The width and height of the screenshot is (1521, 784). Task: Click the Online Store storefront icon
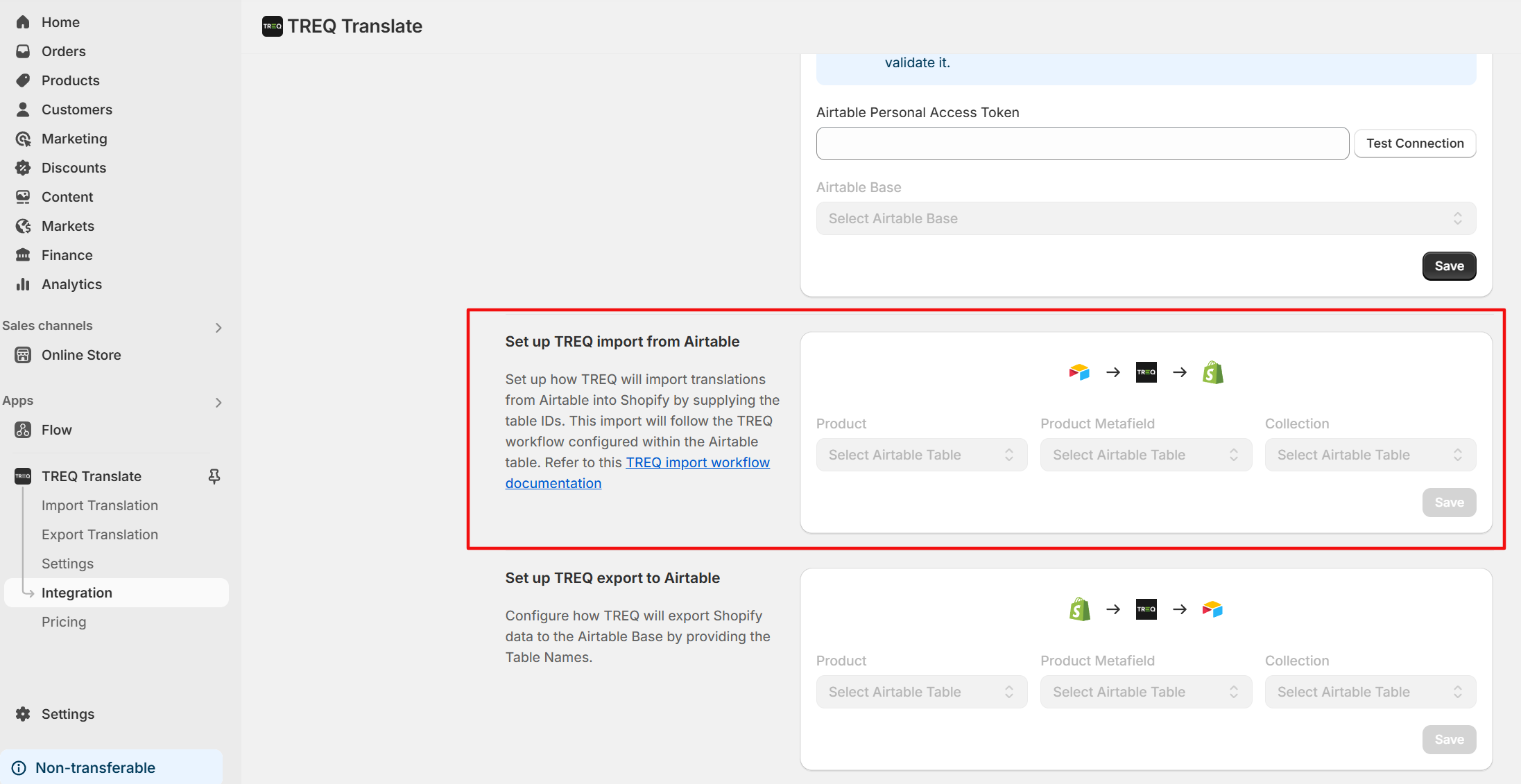point(23,355)
